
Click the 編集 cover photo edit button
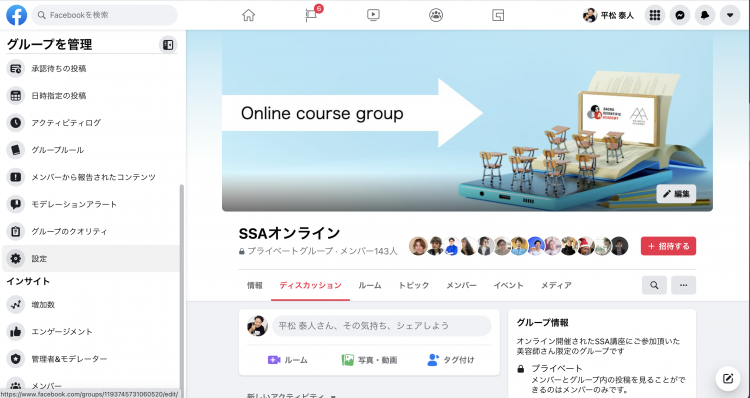(676, 194)
